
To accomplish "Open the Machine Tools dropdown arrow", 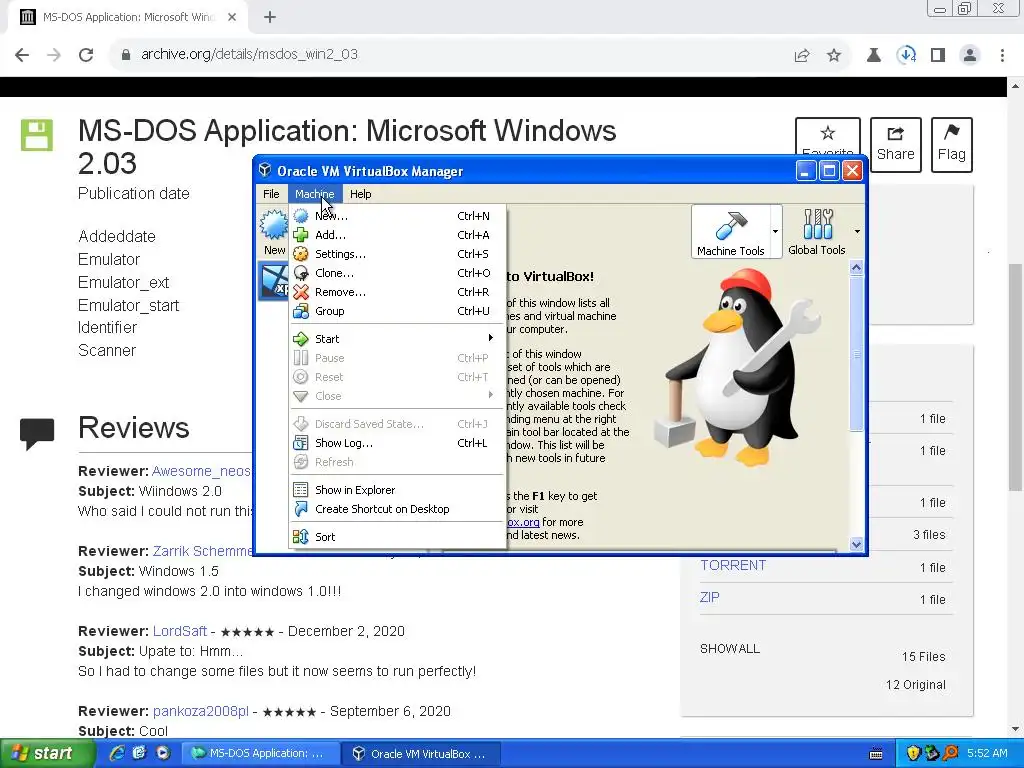I will click(775, 231).
